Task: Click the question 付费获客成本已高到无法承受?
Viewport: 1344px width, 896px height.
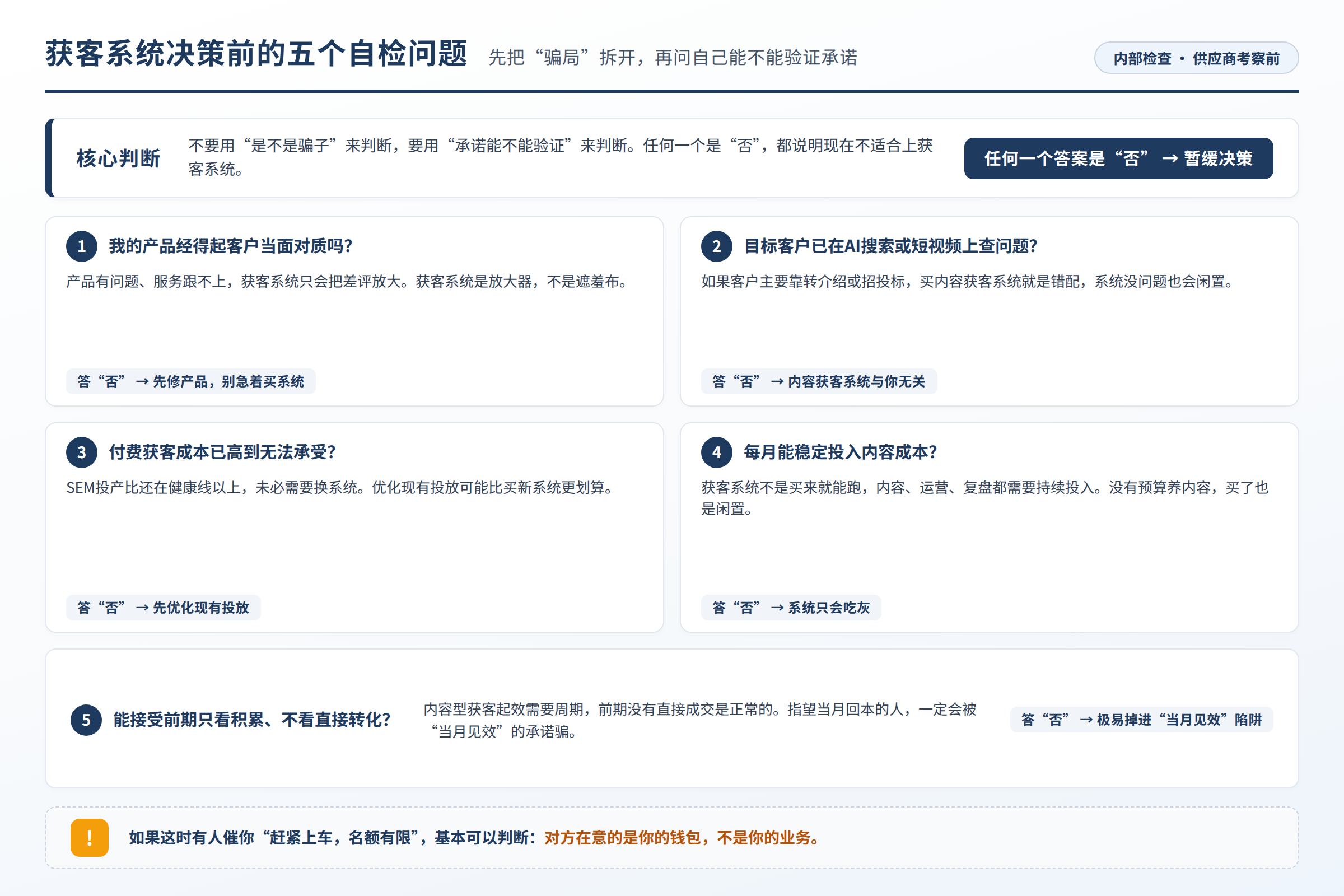Action: (222, 452)
